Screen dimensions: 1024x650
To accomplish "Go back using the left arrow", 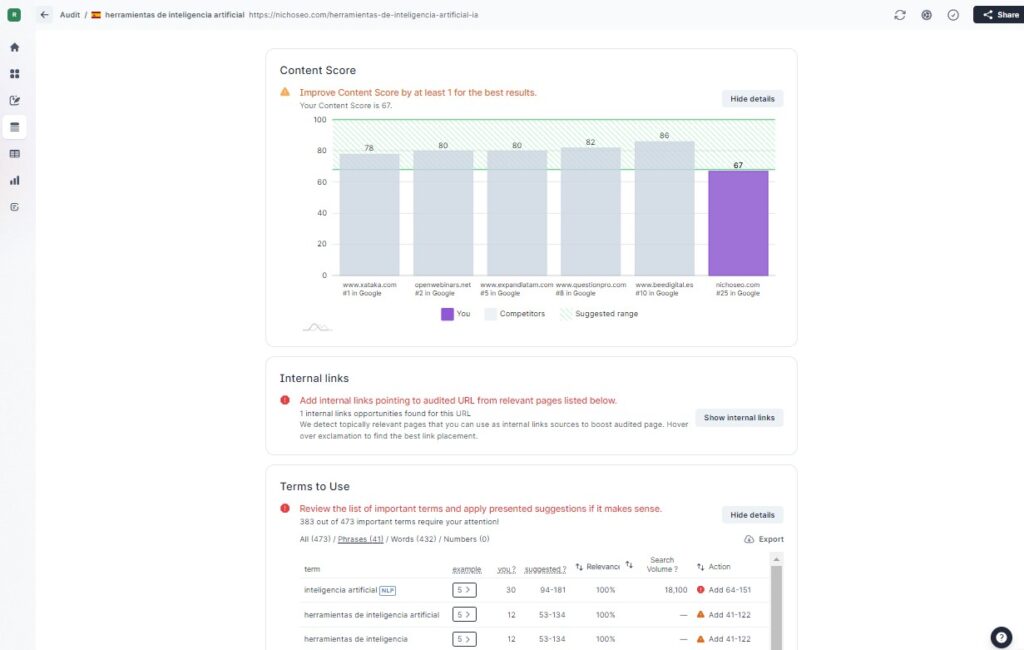I will (44, 14).
